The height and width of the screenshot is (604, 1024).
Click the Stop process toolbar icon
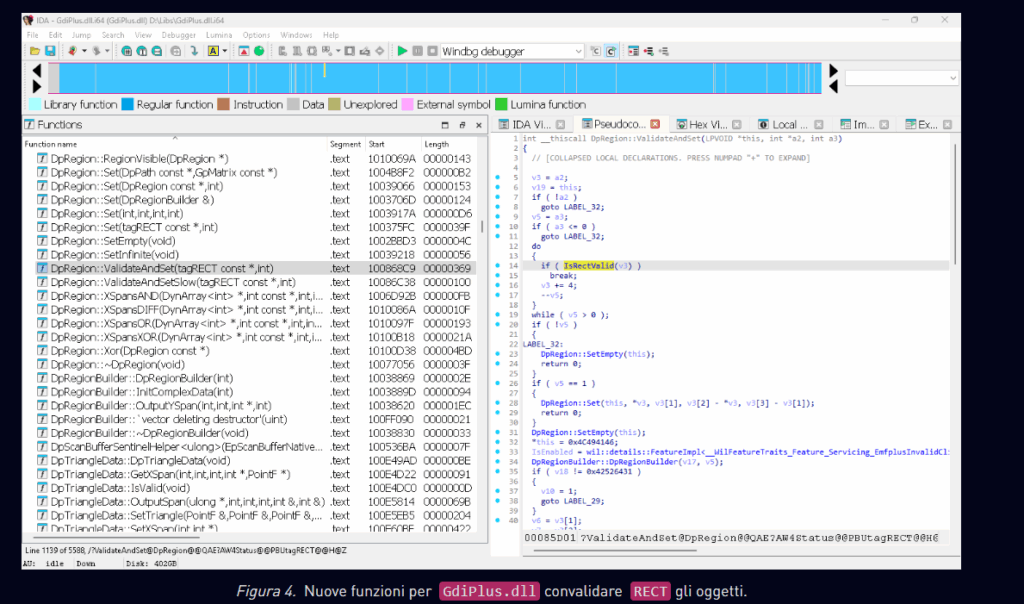(x=431, y=51)
